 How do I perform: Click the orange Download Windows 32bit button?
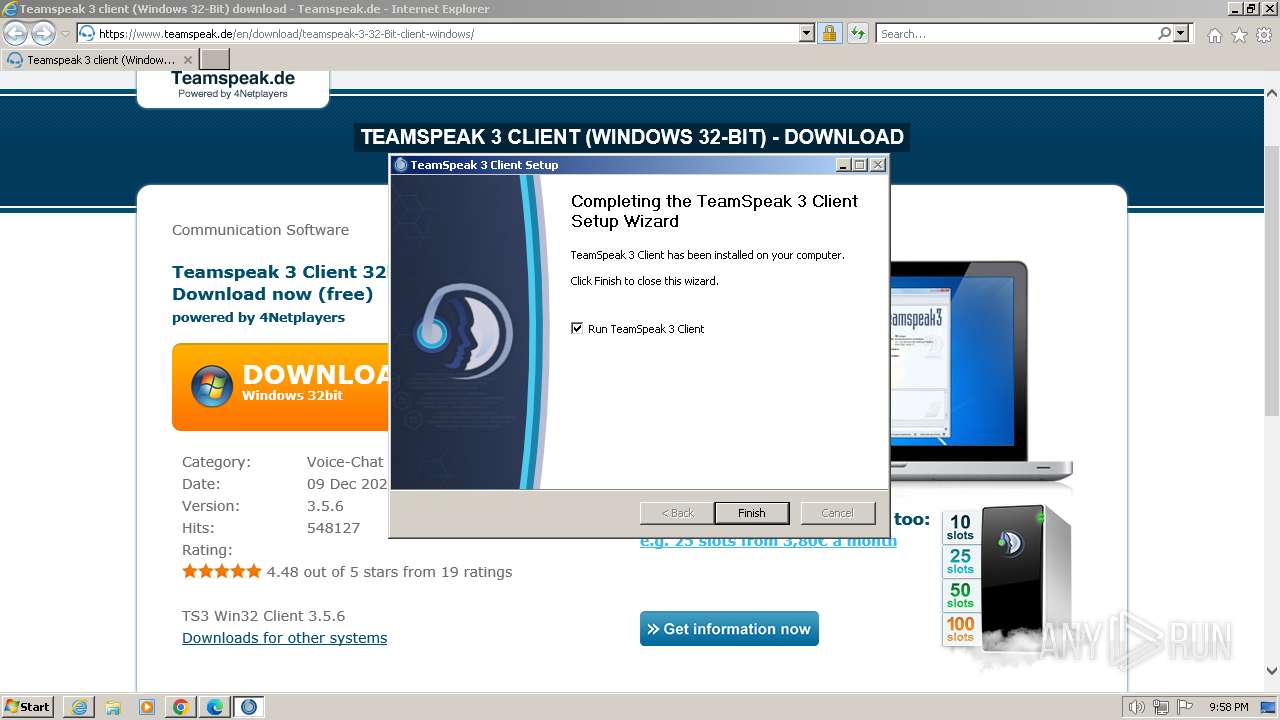pos(280,386)
